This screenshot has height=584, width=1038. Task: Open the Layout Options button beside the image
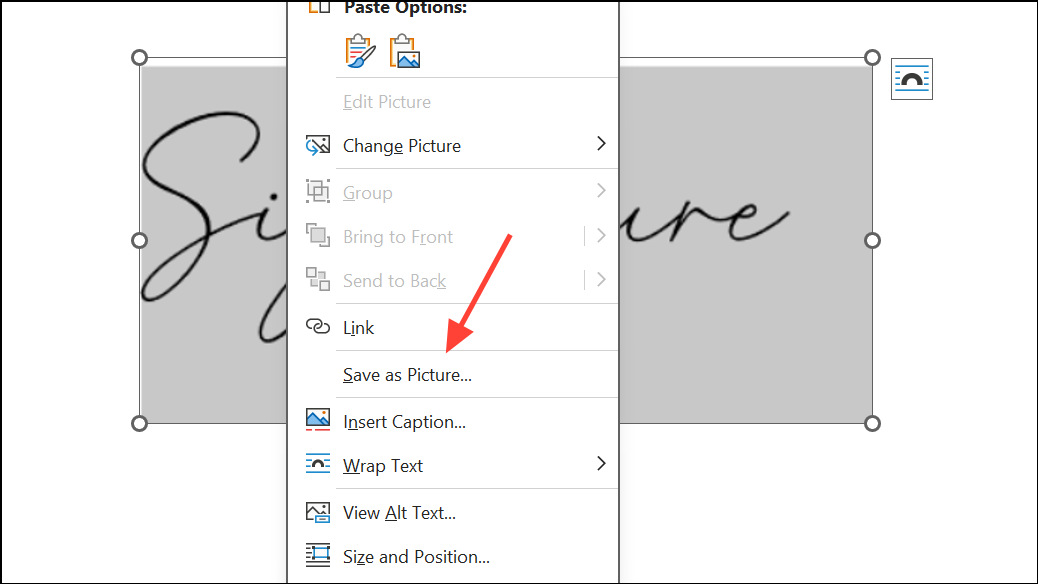click(x=911, y=78)
